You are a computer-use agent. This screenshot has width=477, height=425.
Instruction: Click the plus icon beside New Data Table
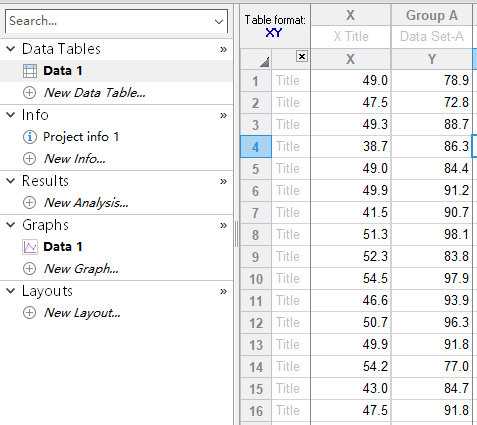[x=29, y=93]
